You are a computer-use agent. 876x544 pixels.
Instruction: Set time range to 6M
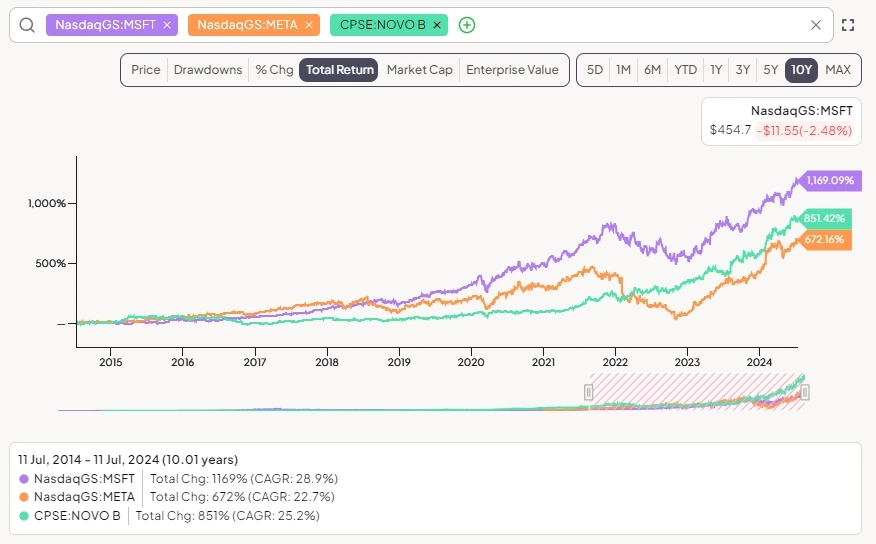click(x=653, y=70)
